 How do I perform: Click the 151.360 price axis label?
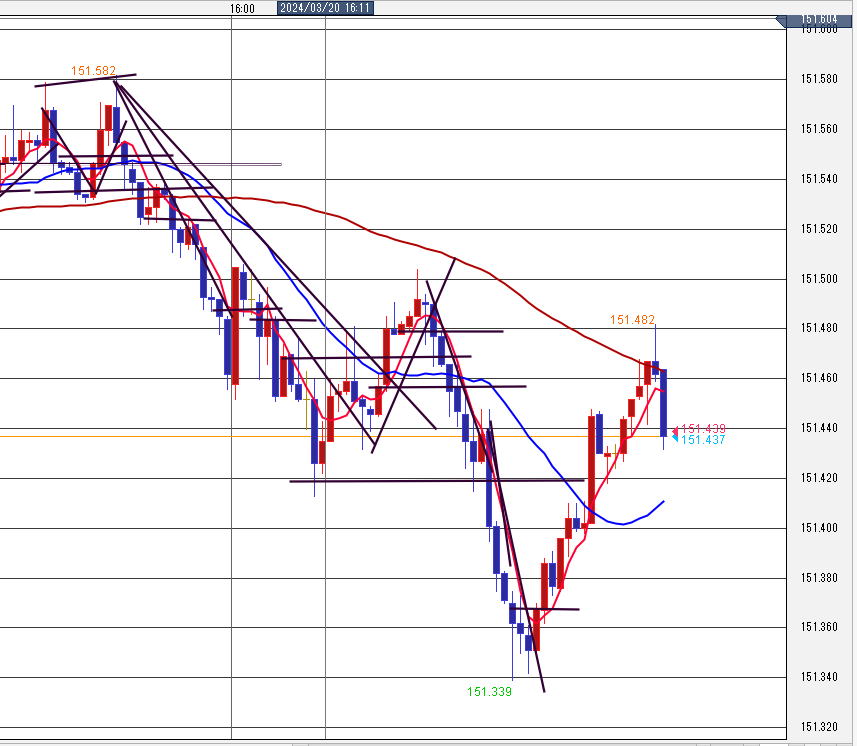click(819, 627)
